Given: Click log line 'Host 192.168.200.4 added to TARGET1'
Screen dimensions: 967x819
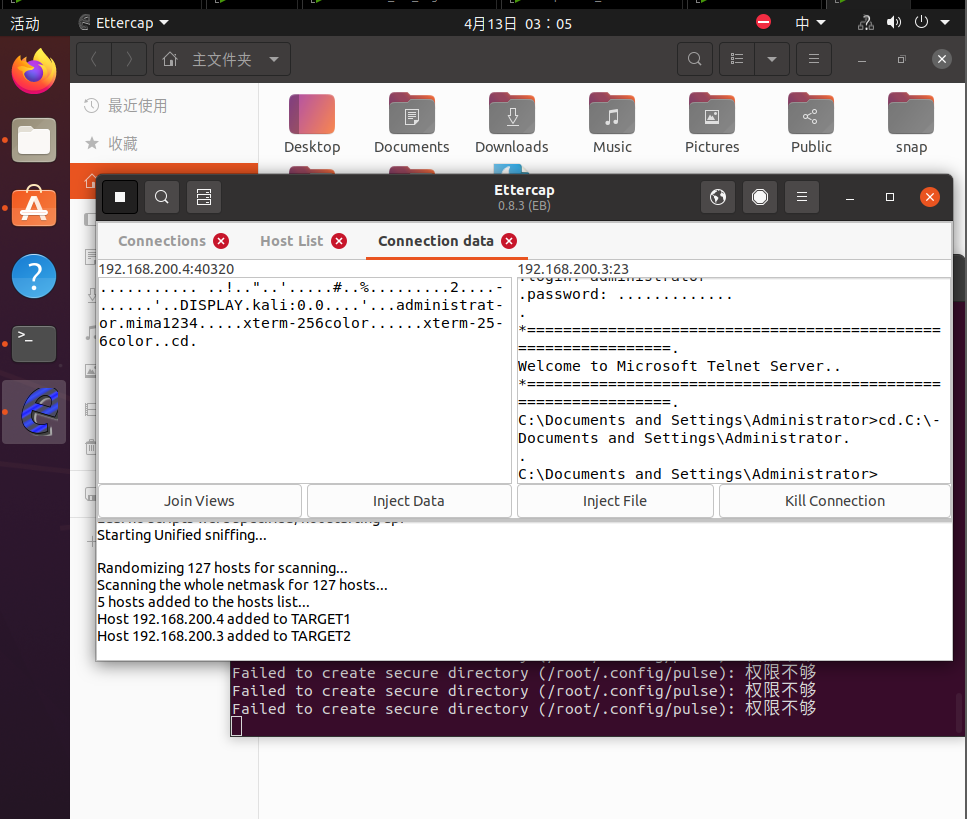Looking at the screenshot, I should point(224,619).
